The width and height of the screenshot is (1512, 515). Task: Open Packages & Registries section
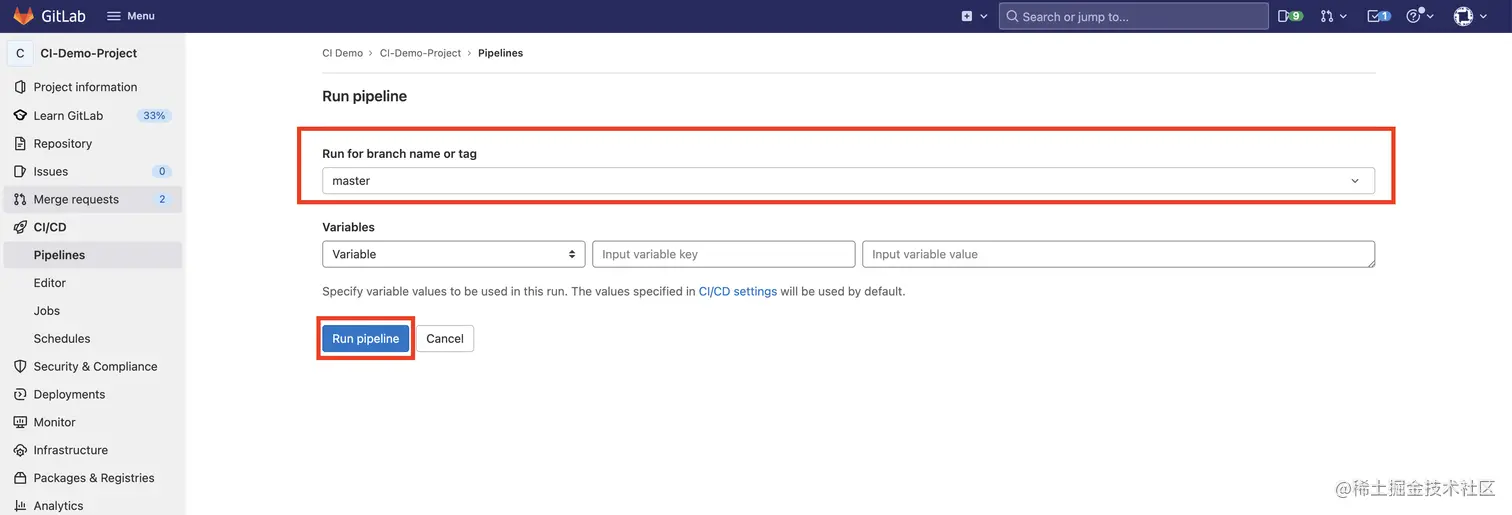[x=92, y=478]
